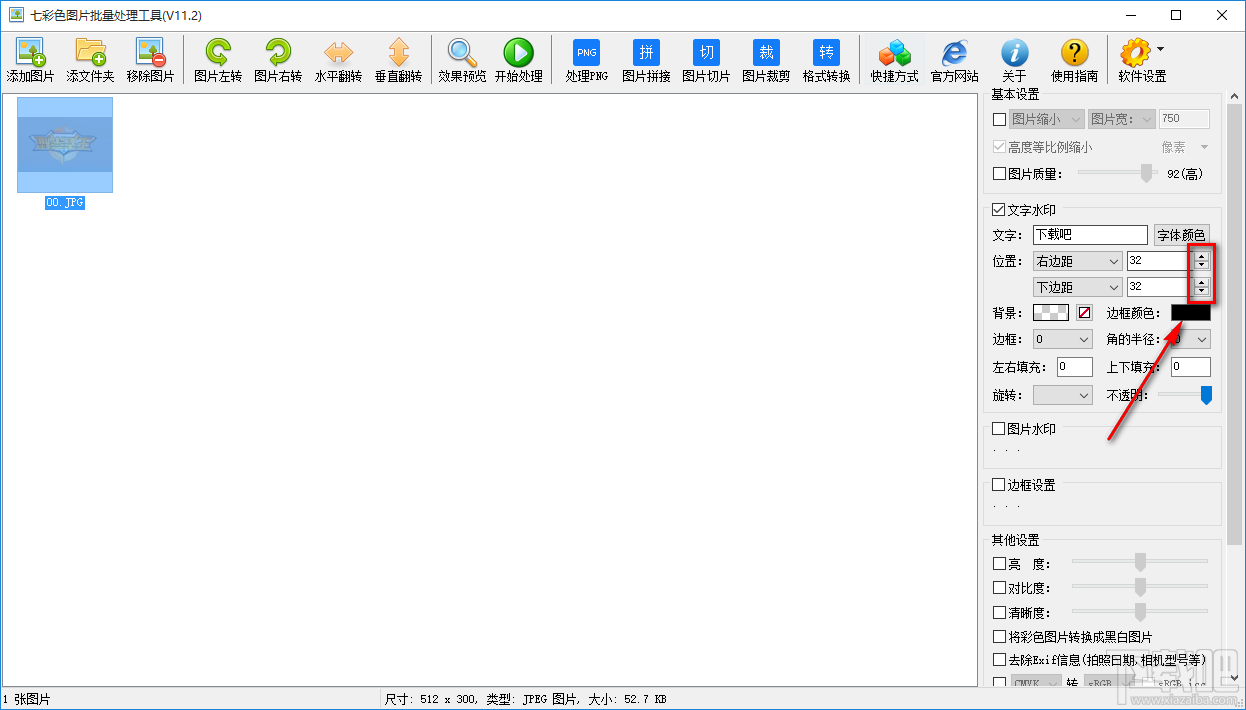Click the 上下填充 input field
1246x710 pixels.
pyautogui.click(x=1191, y=367)
